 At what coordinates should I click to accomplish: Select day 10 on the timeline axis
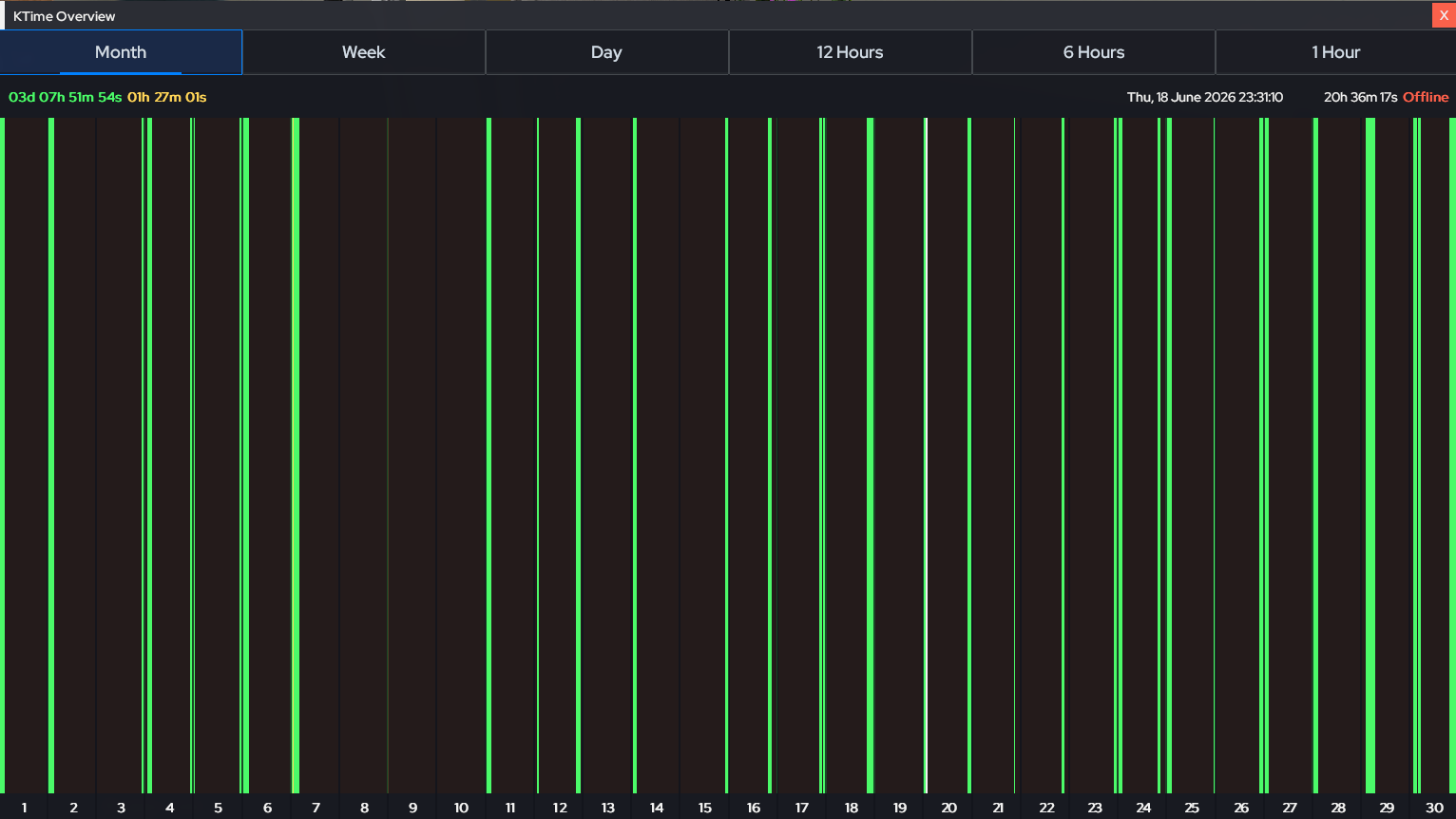pos(461,808)
